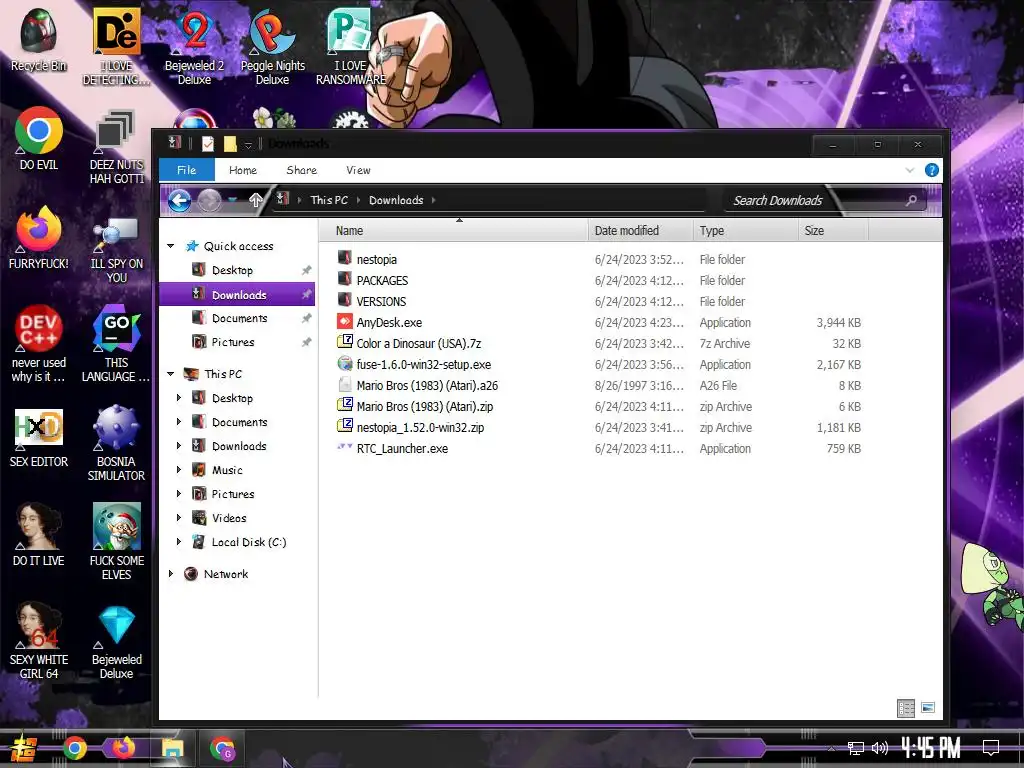Open the File ribbon tab
Viewport: 1024px width, 768px height.
(x=187, y=170)
